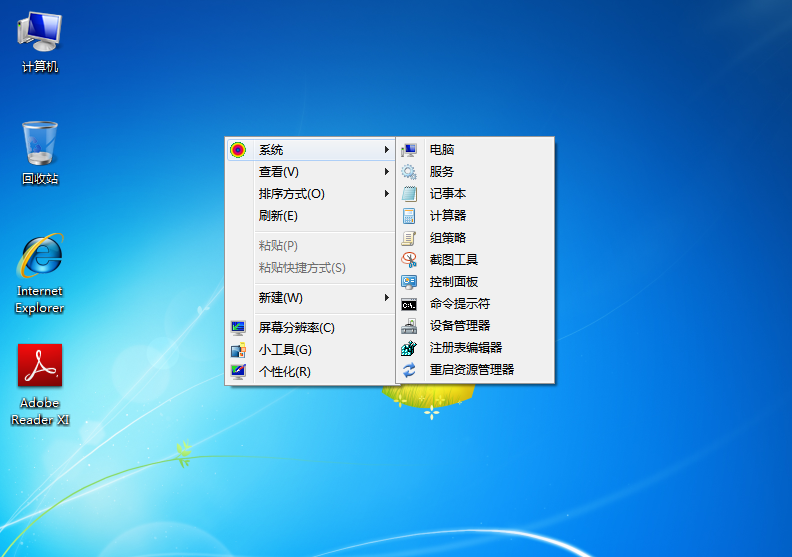This screenshot has width=792, height=557.
Task: Select 重启资源管理器 from the submenu
Action: (x=475, y=370)
